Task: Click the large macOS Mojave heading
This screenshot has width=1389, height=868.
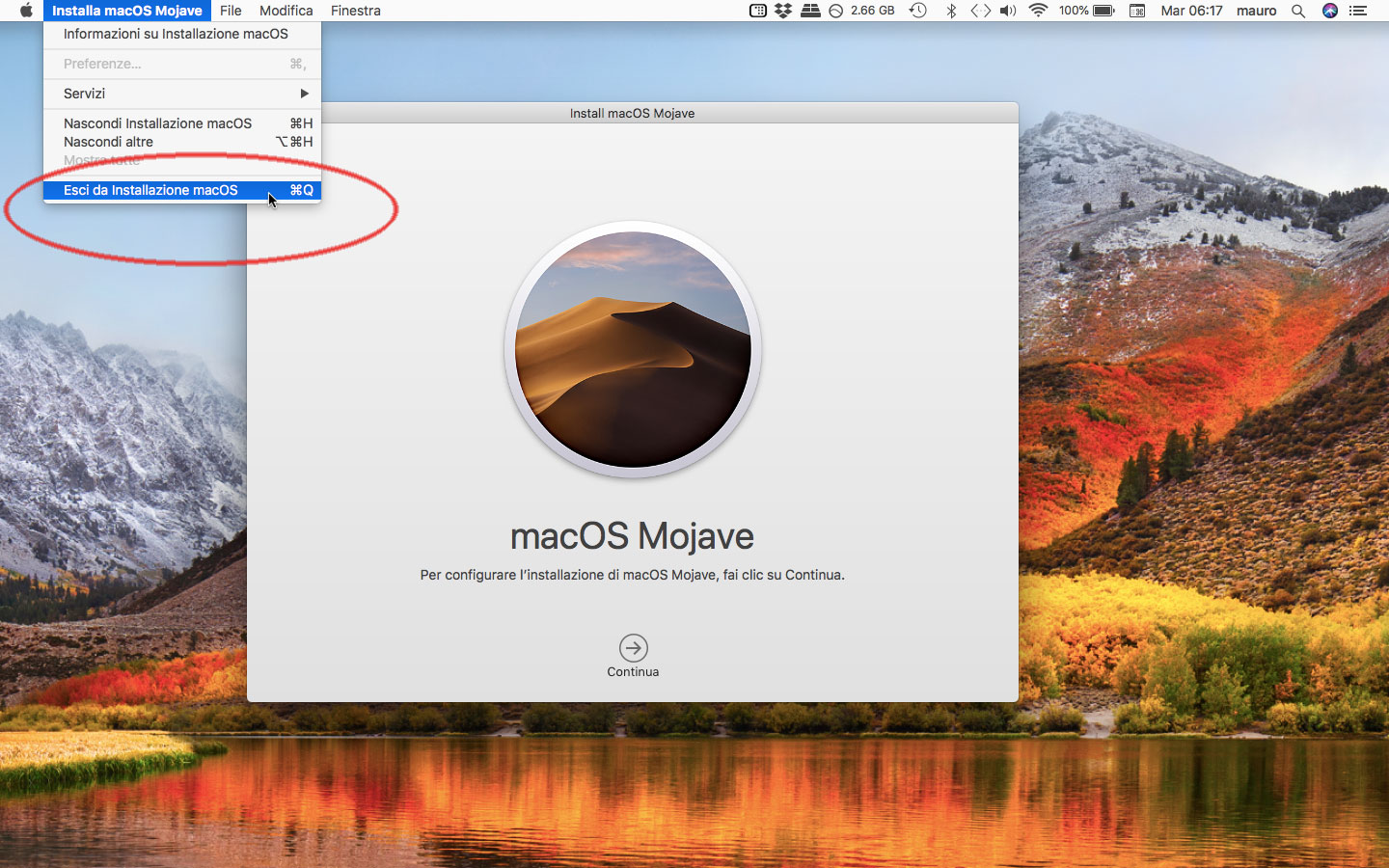Action: coord(632,536)
